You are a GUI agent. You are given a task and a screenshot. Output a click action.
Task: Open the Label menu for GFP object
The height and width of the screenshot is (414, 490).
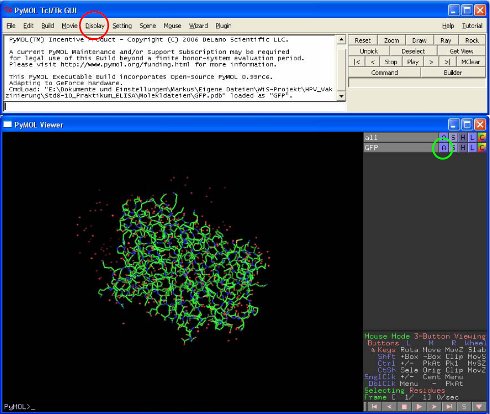472,147
